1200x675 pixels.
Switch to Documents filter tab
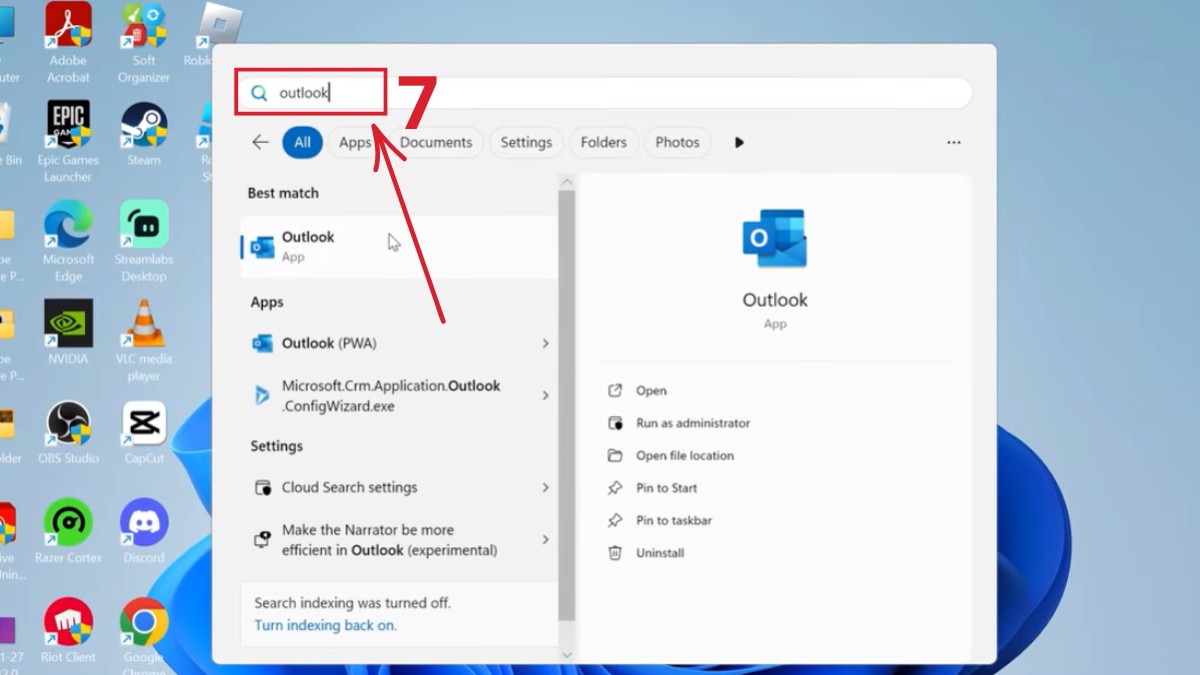(x=436, y=142)
